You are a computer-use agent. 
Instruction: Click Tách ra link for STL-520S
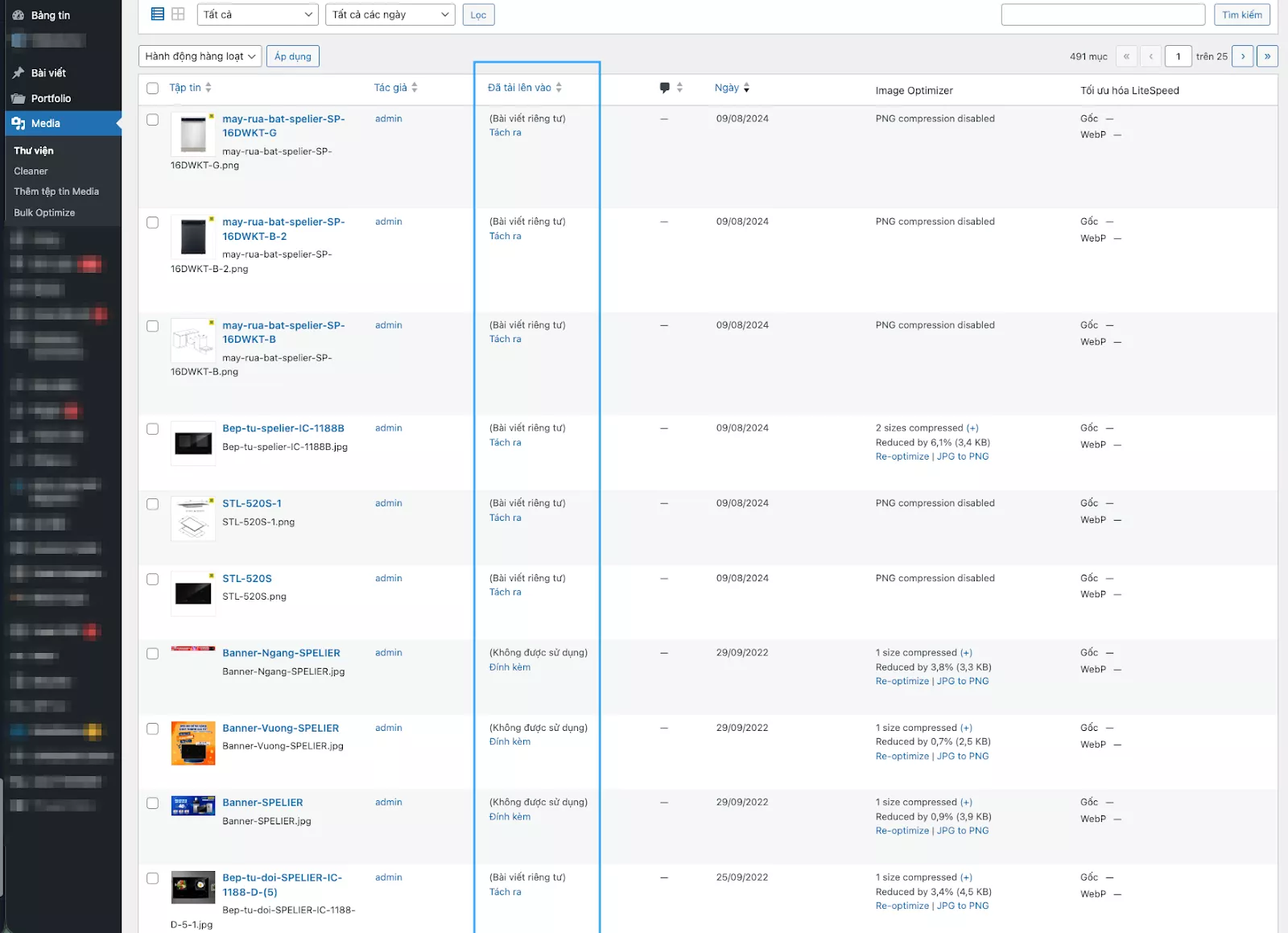505,592
